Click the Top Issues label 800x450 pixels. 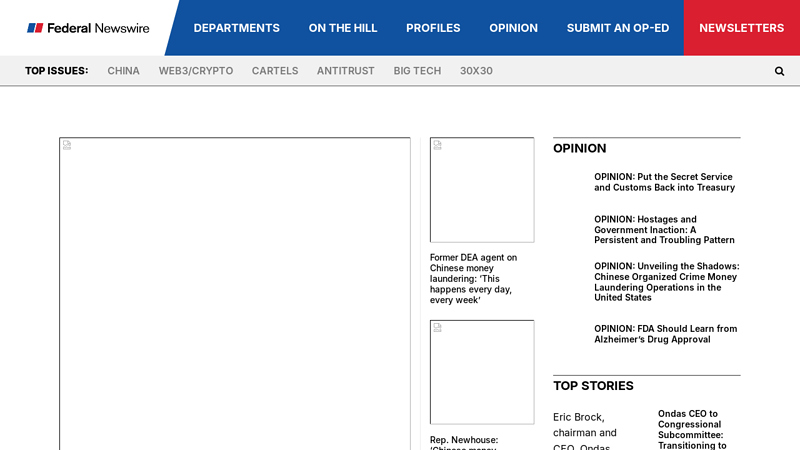click(57, 71)
